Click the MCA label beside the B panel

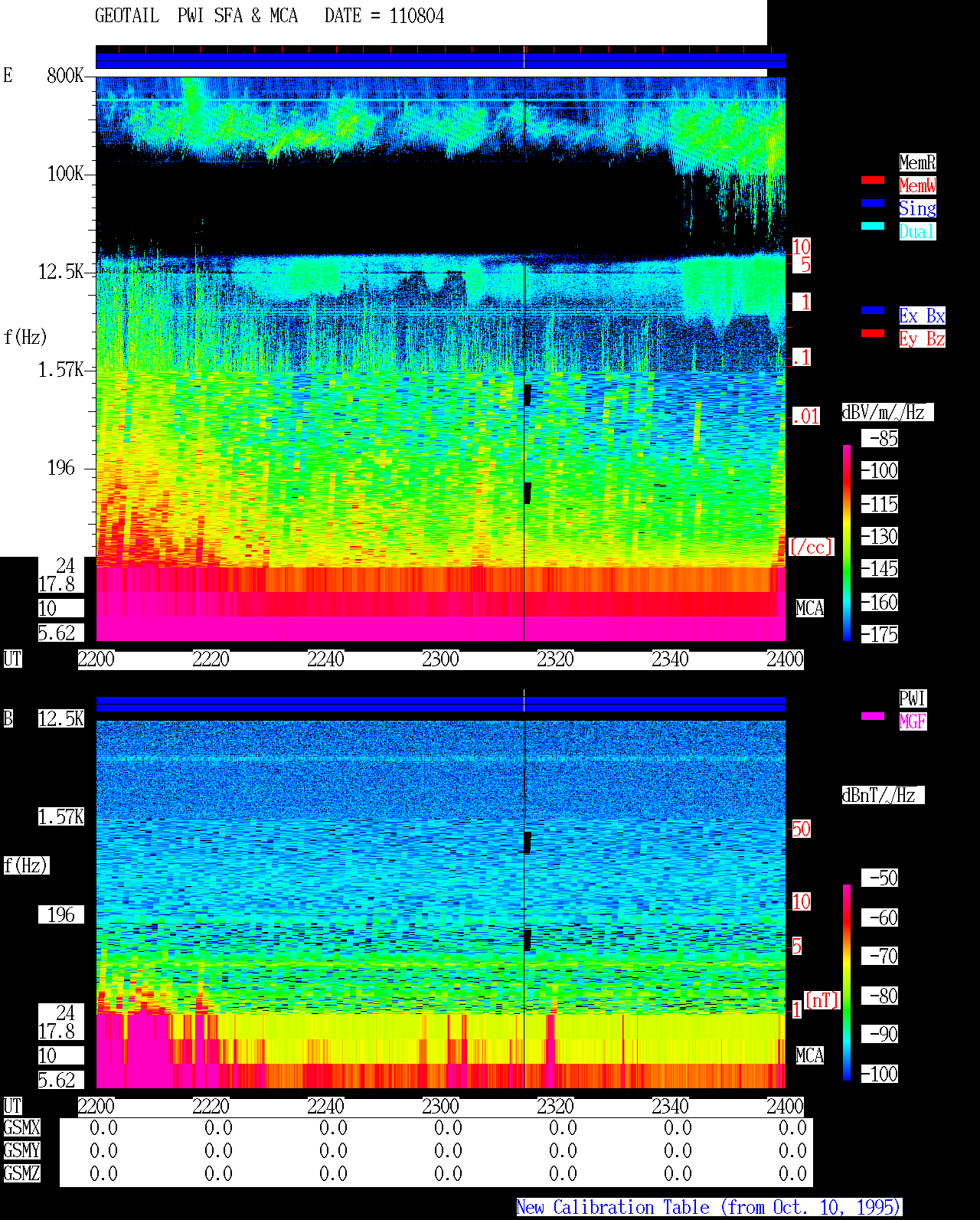coord(810,1055)
